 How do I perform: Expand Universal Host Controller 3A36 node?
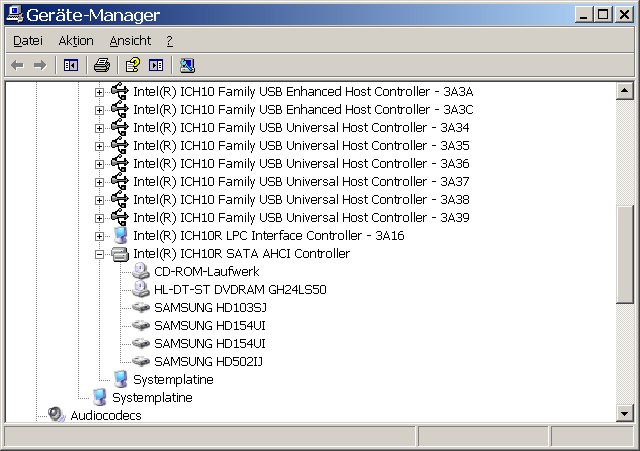coord(99,164)
